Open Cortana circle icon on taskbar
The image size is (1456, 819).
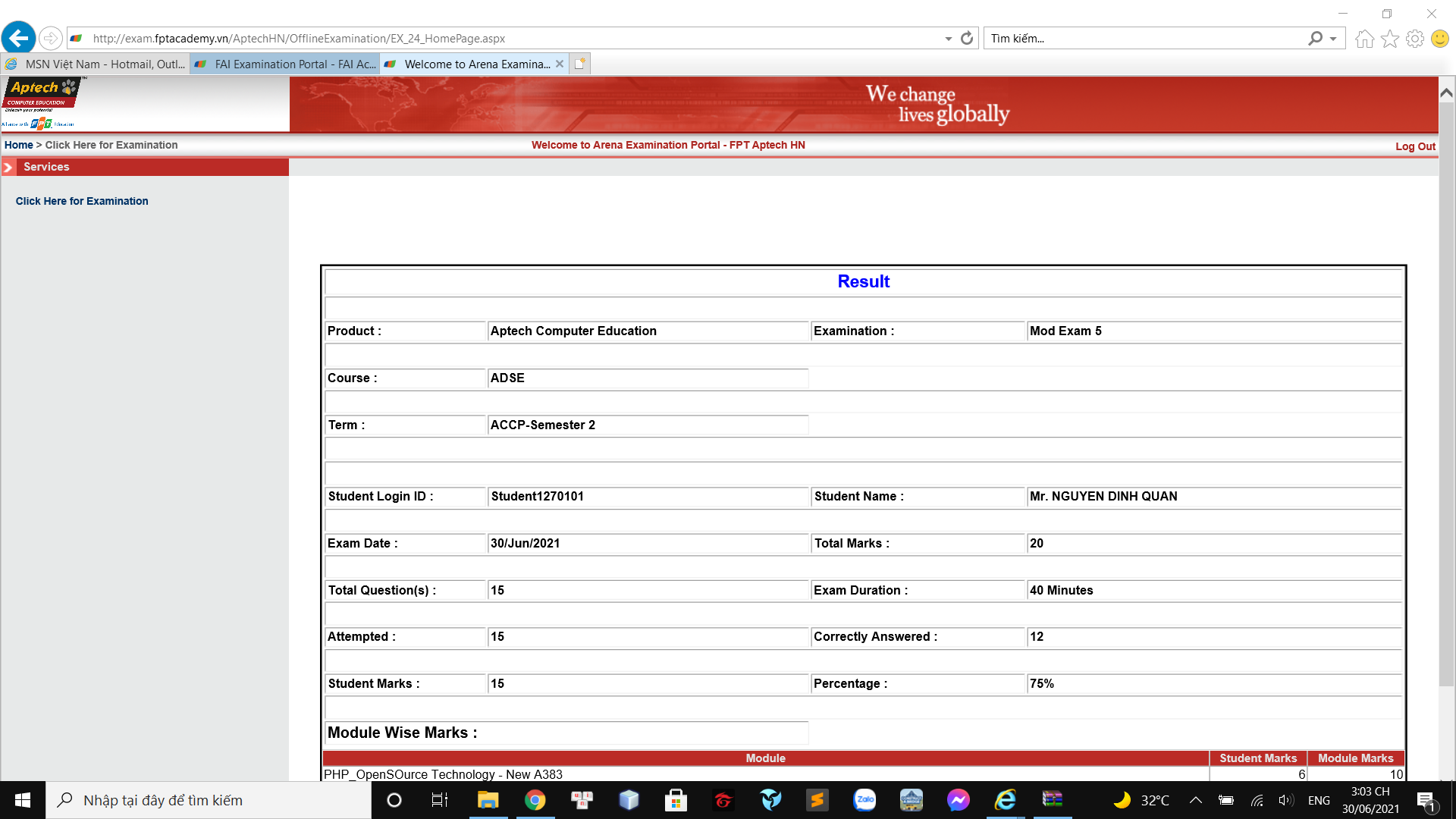pyautogui.click(x=394, y=800)
